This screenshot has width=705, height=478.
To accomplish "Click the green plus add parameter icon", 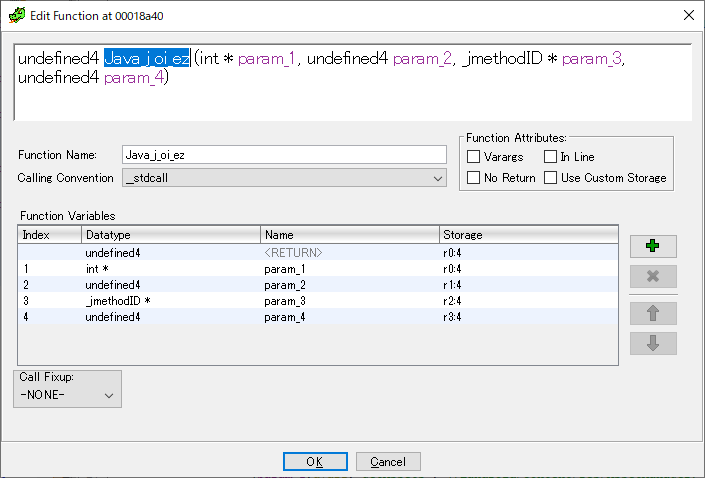I will click(653, 246).
